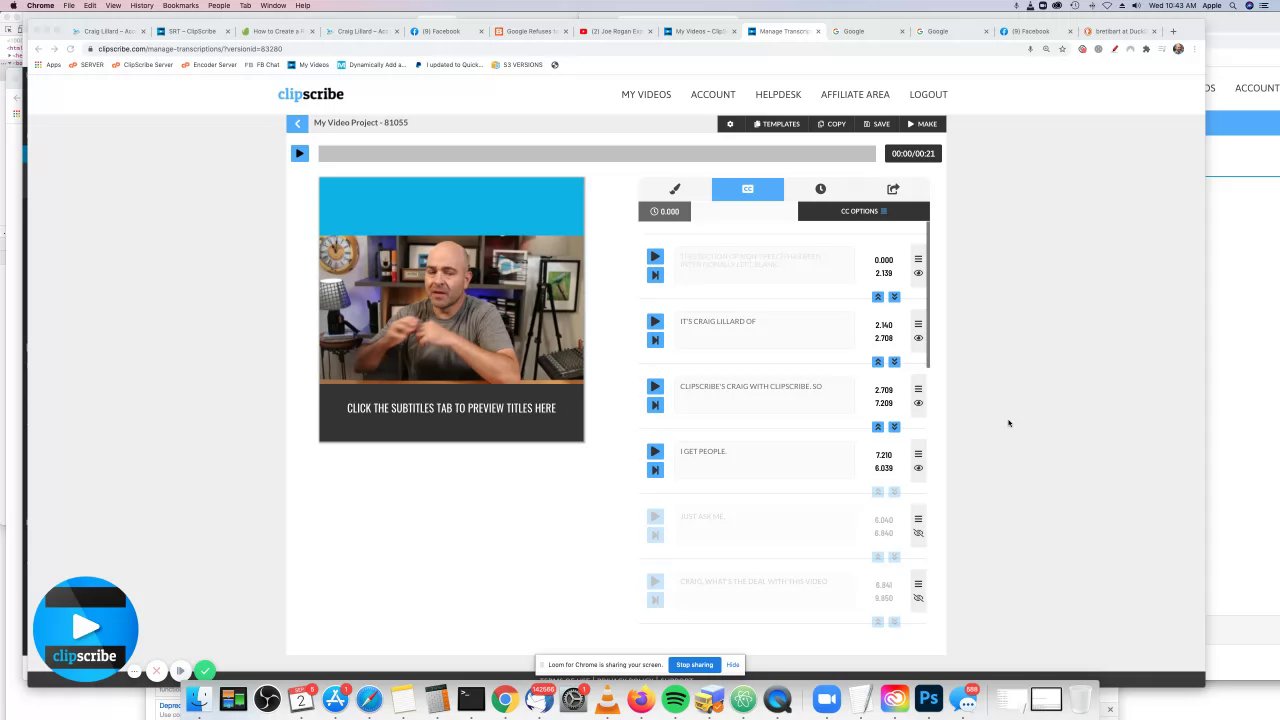Image resolution: width=1280 pixels, height=720 pixels.
Task: Skip to end of "It's Craig Lillard of" segment
Action: 655,340
